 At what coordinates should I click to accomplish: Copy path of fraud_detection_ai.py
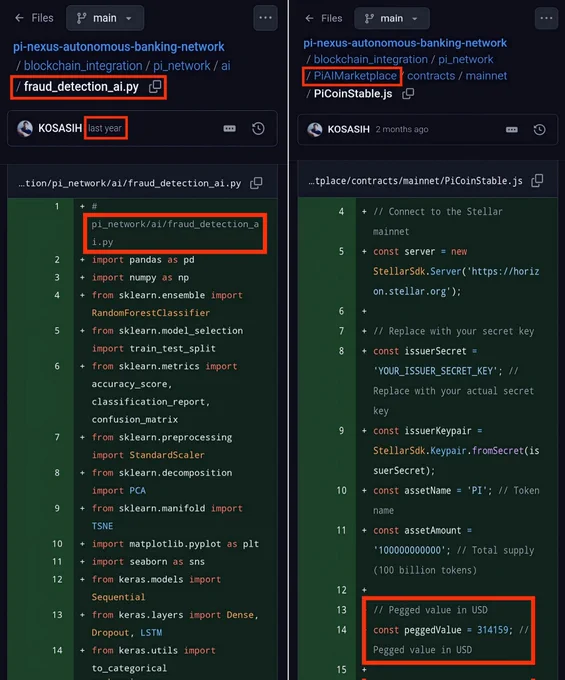click(x=155, y=86)
